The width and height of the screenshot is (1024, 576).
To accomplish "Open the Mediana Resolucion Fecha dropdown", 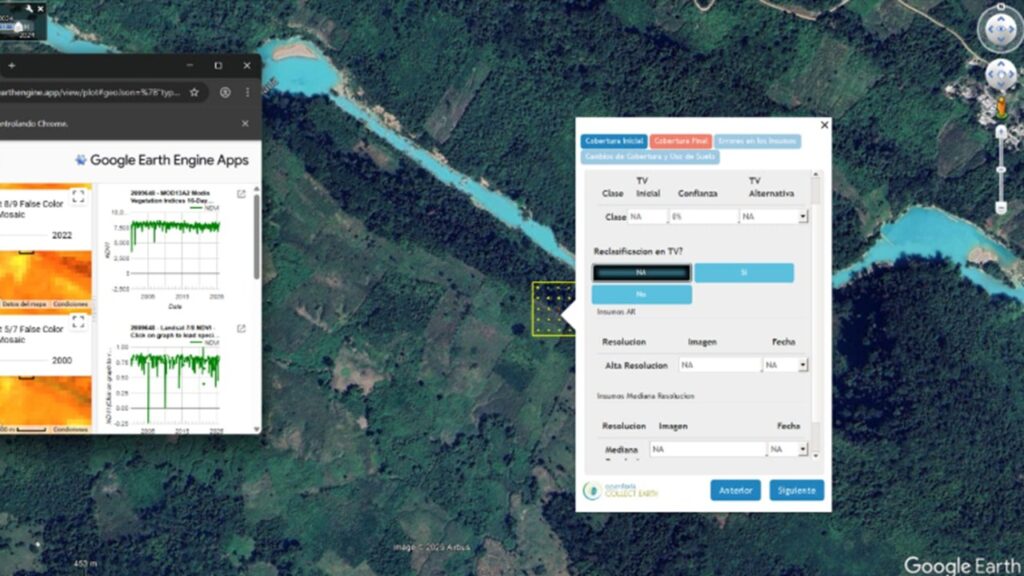I will click(x=802, y=450).
